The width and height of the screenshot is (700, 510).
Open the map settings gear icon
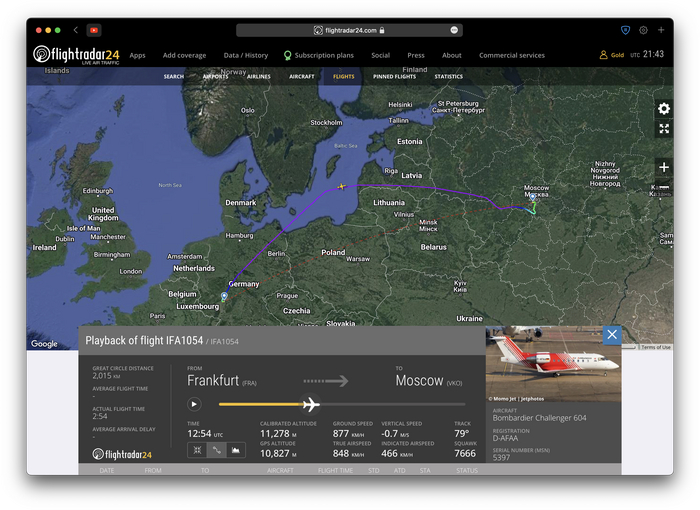pyautogui.click(x=664, y=109)
